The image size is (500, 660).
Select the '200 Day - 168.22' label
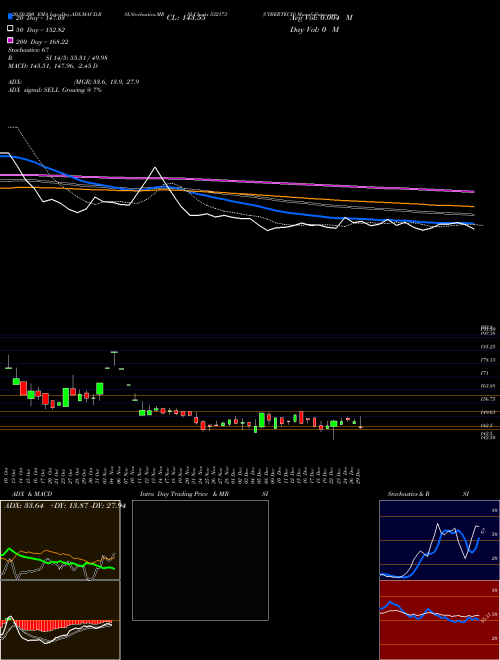(x=43, y=42)
